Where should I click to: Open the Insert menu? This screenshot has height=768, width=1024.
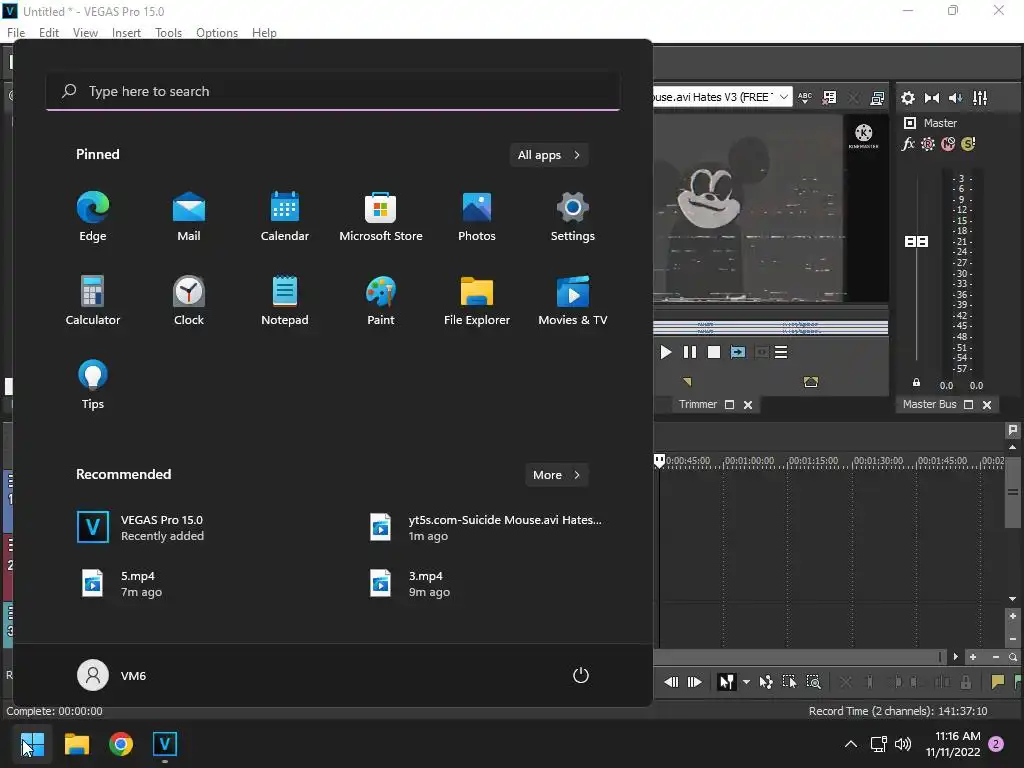coord(126,33)
